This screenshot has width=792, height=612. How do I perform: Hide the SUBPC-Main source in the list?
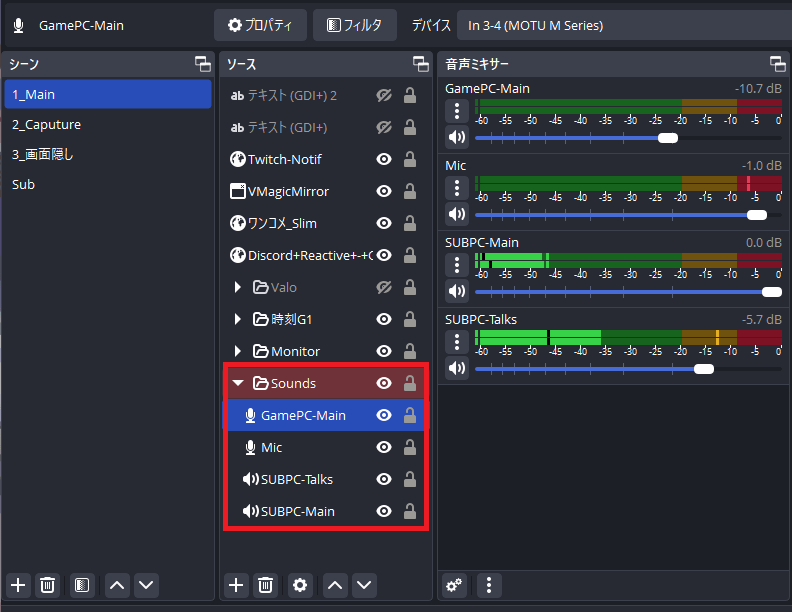[x=384, y=511]
